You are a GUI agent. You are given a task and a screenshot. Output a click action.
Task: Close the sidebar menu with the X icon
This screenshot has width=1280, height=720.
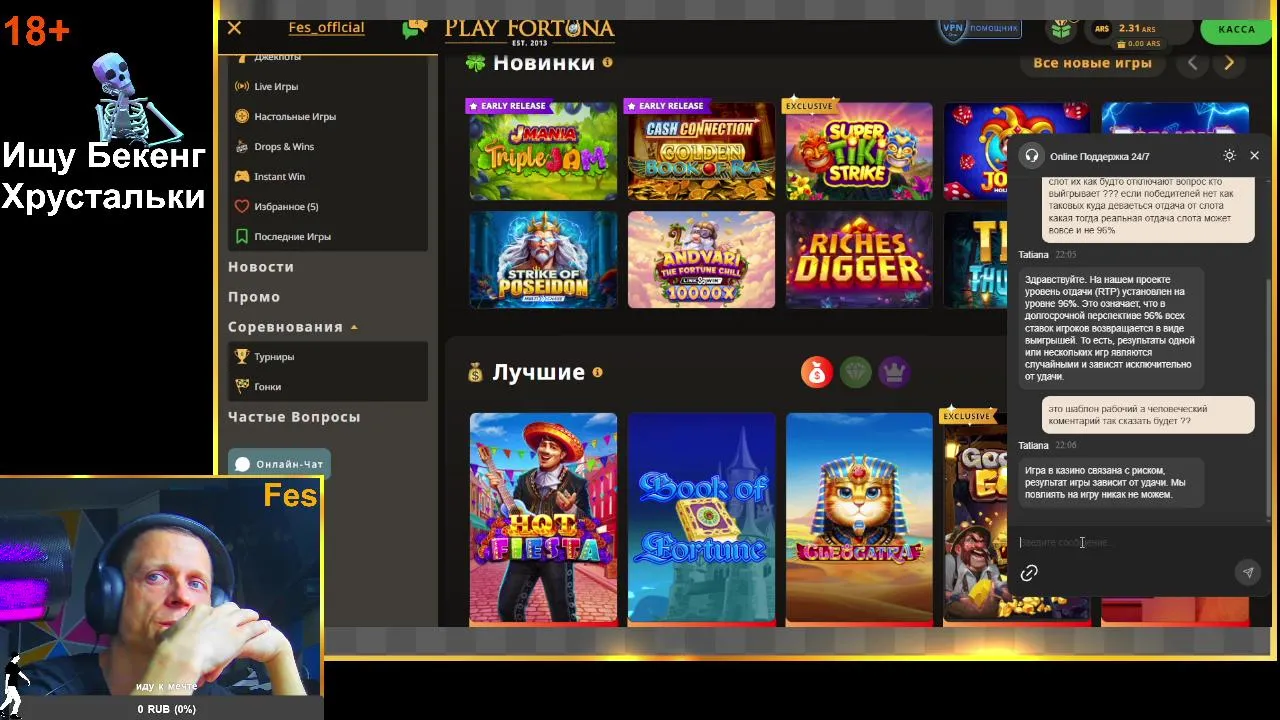tap(234, 28)
